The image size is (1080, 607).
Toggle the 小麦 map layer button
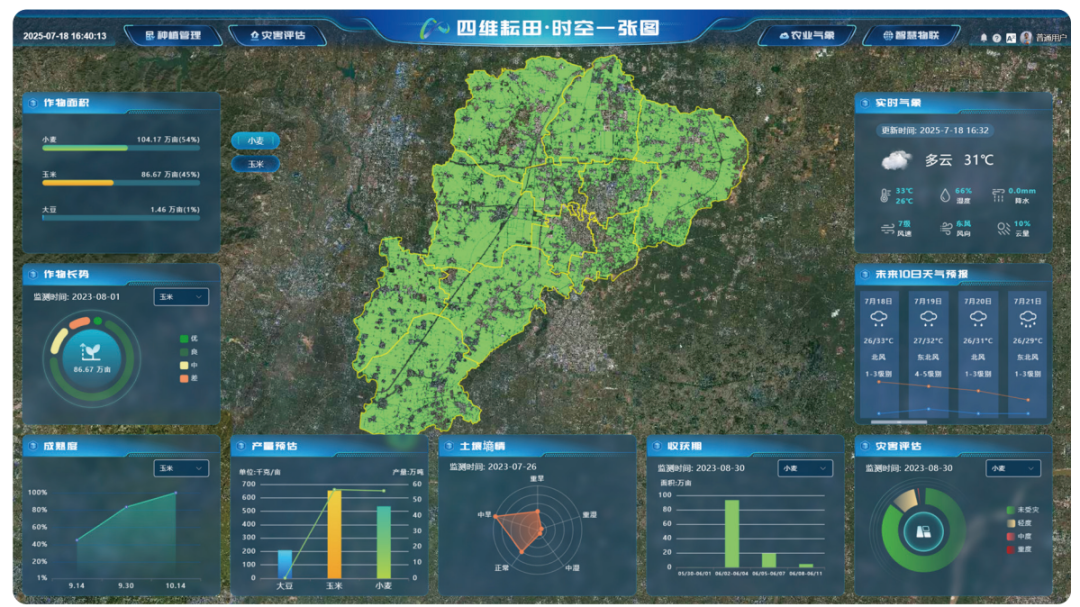[x=255, y=141]
